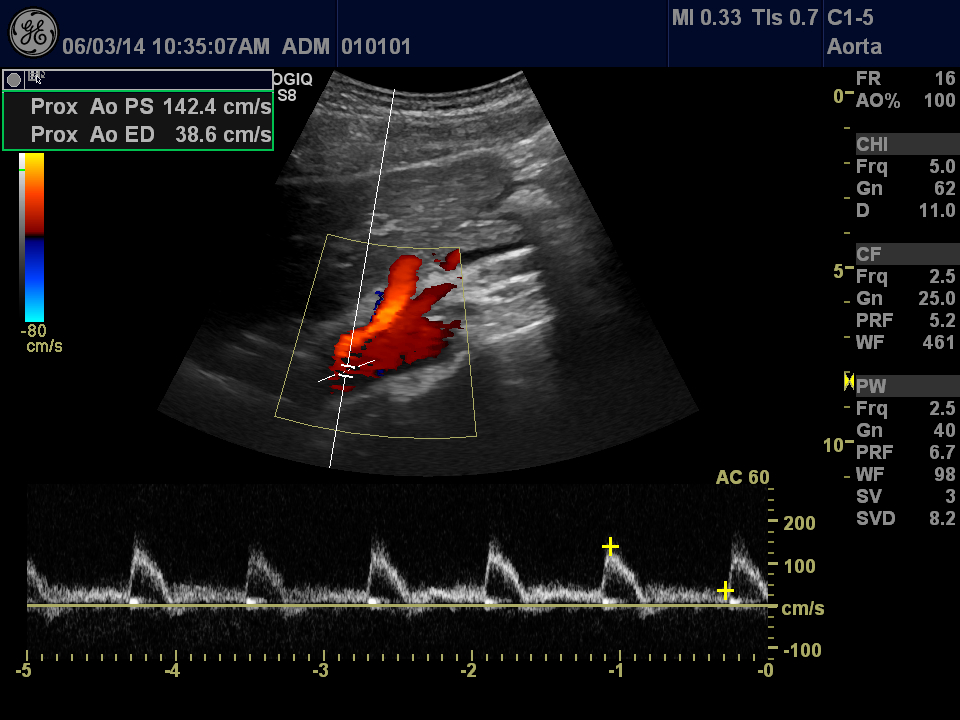Image resolution: width=960 pixels, height=720 pixels.
Task: Click the worksheet grid icon above measurements
Action: [x=36, y=77]
